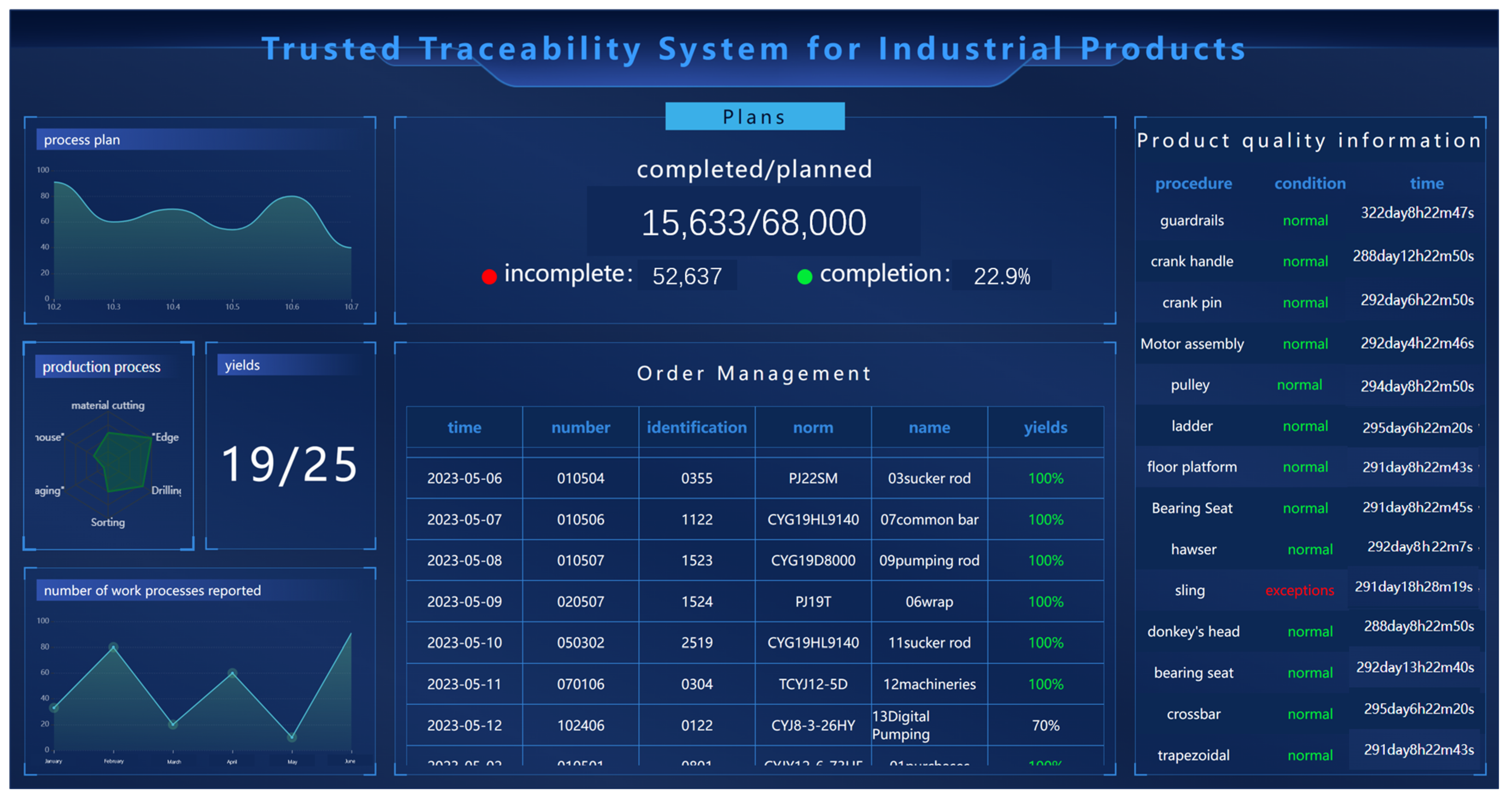Click the 19/25 yields figure
This screenshot has height=799, width=1512.
pyautogui.click(x=289, y=465)
